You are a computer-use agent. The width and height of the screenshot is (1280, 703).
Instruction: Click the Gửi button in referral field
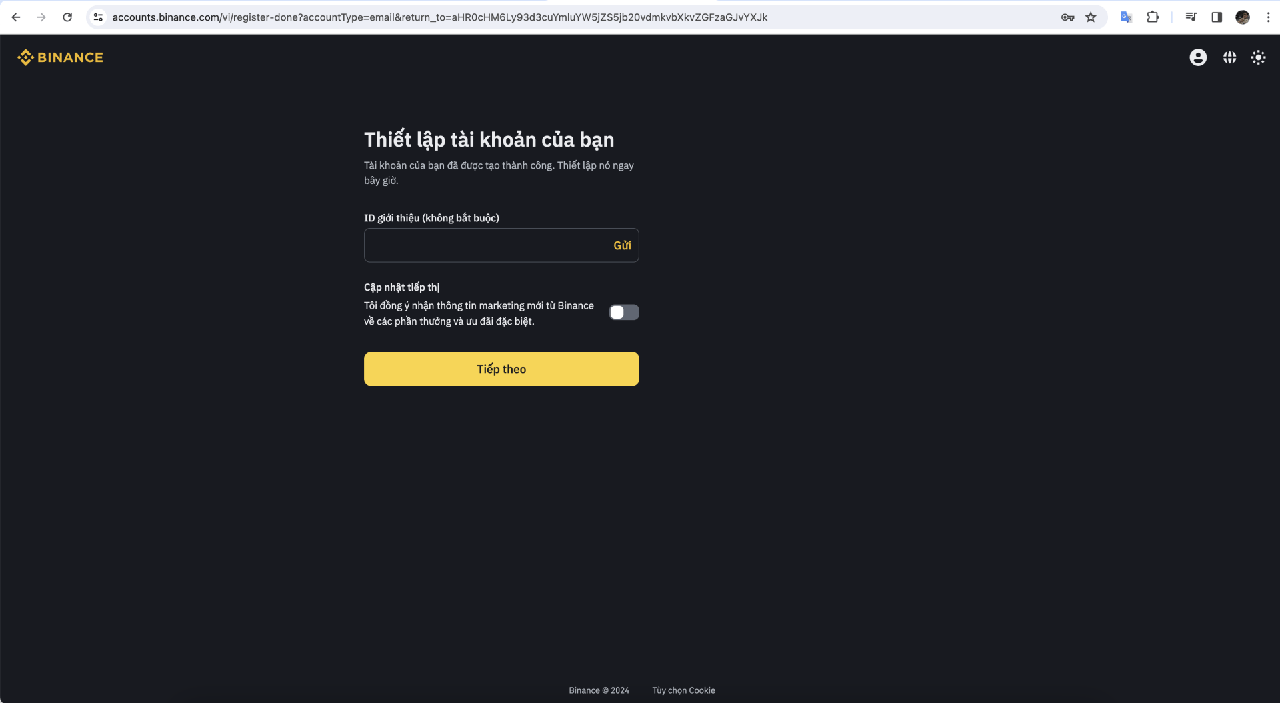(x=622, y=245)
